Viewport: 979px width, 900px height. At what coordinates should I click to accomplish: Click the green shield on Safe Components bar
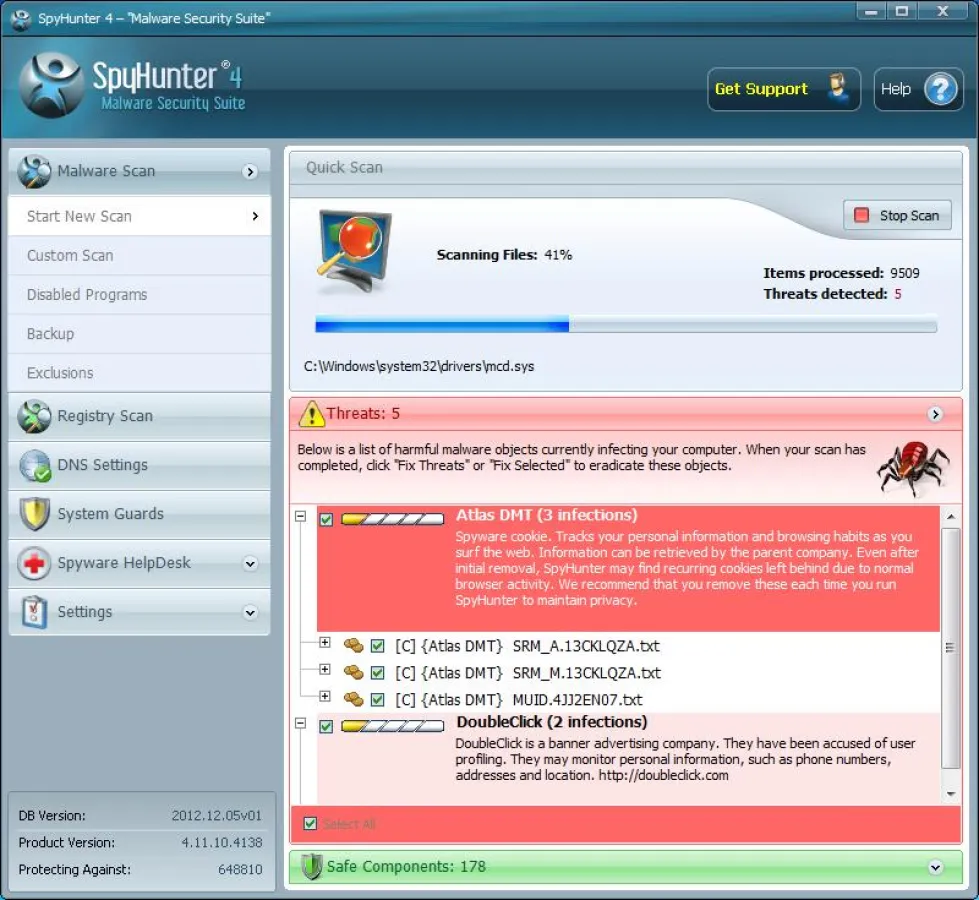click(x=311, y=866)
